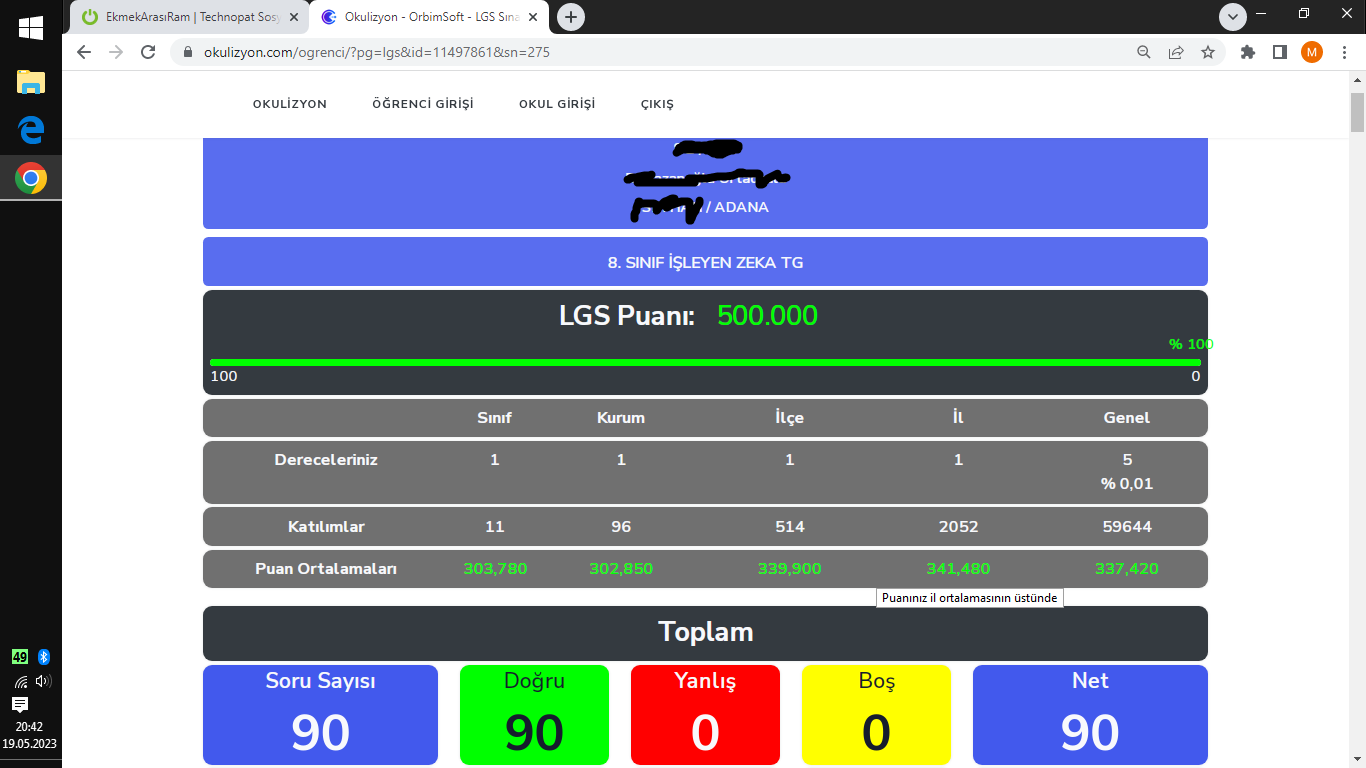Screen dimensions: 1366x768
Task: Select the red Yanlış card
Action: [x=705, y=715]
